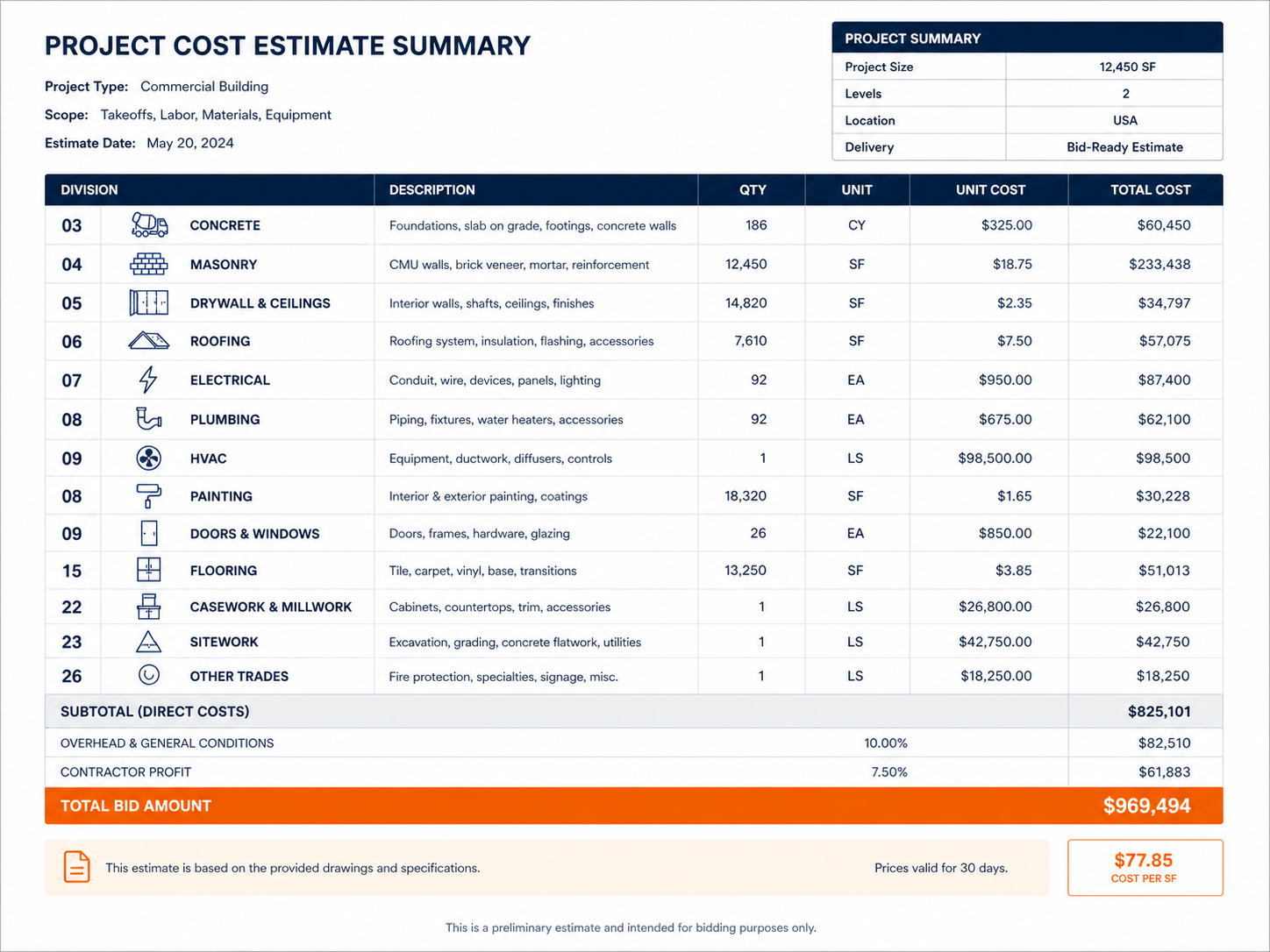
Task: Click the 10.00% overhead percentage
Action: (x=886, y=742)
